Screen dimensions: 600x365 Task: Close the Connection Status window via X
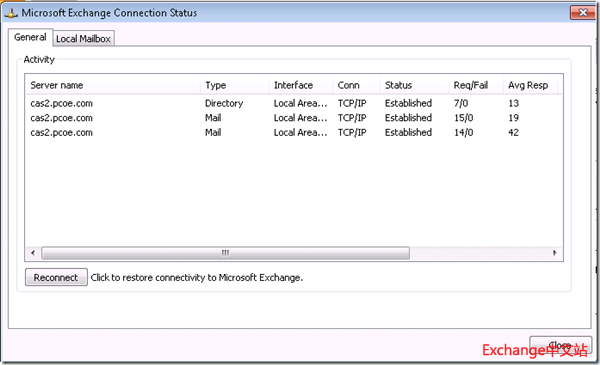(582, 13)
